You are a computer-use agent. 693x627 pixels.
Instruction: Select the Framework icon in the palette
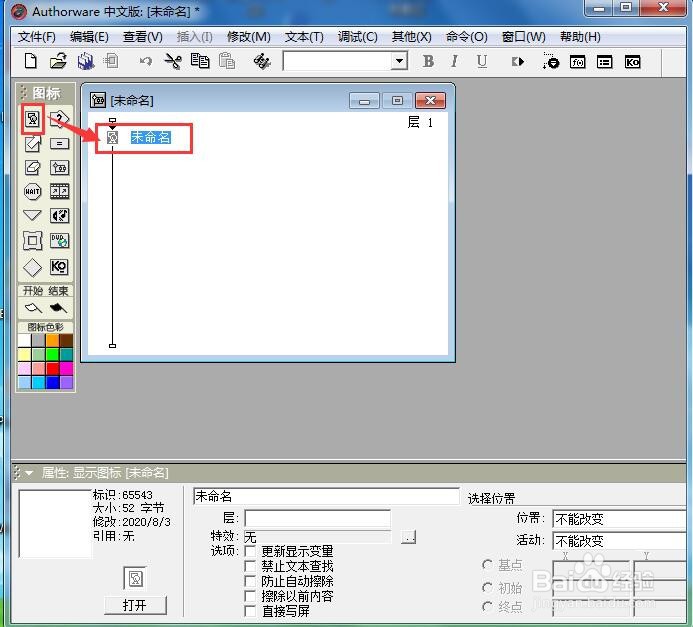pyautogui.click(x=33, y=241)
